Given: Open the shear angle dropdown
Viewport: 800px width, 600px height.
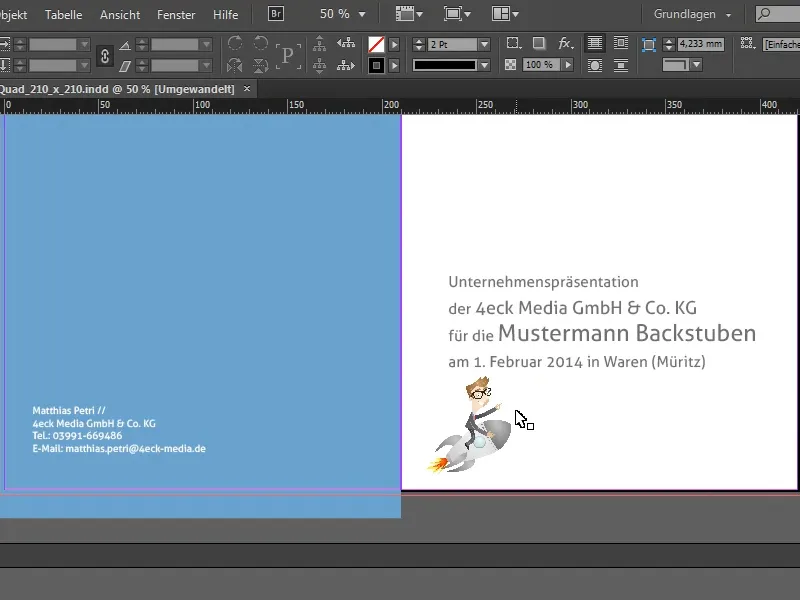Looking at the screenshot, I should click(x=206, y=65).
